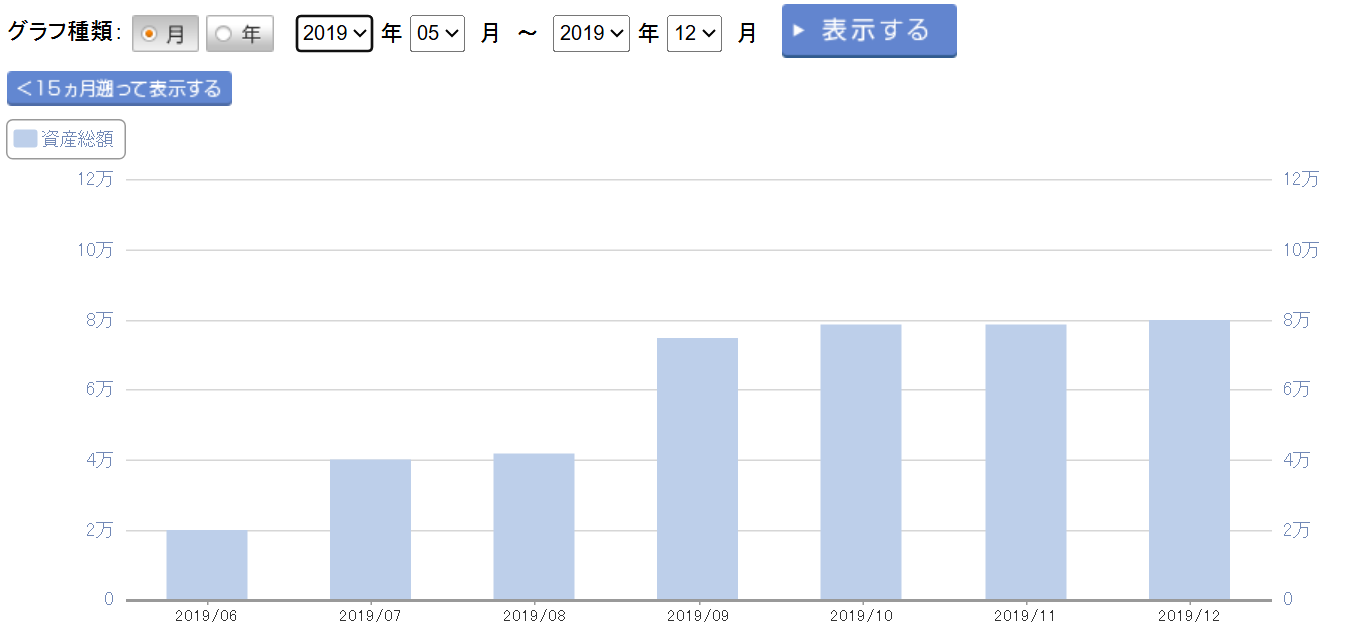Viewport: 1350px width, 634px height.
Task: Select the 月 (monthly) graph type radio
Action: 165,34
